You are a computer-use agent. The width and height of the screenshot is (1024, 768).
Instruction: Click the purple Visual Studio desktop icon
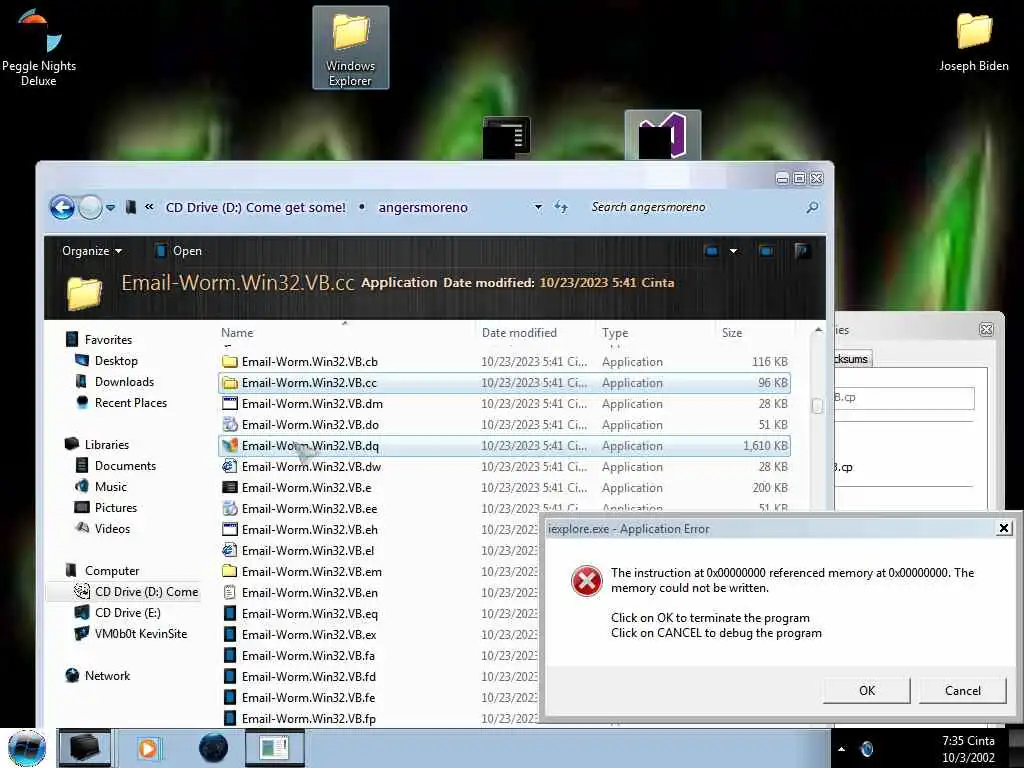click(663, 135)
